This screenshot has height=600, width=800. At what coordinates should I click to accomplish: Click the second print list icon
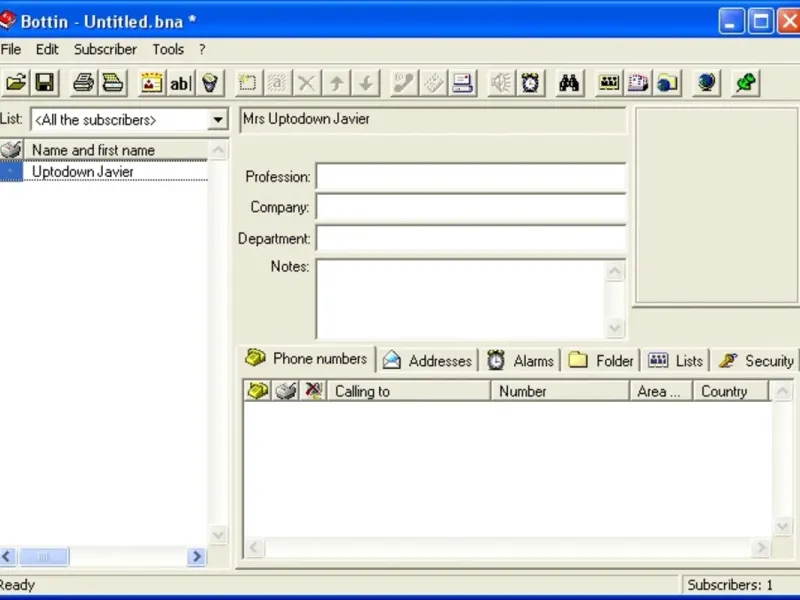[112, 83]
